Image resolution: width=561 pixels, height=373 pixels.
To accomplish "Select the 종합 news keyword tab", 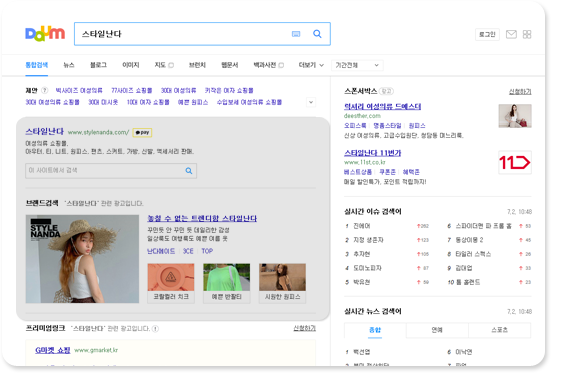I will pyautogui.click(x=375, y=330).
